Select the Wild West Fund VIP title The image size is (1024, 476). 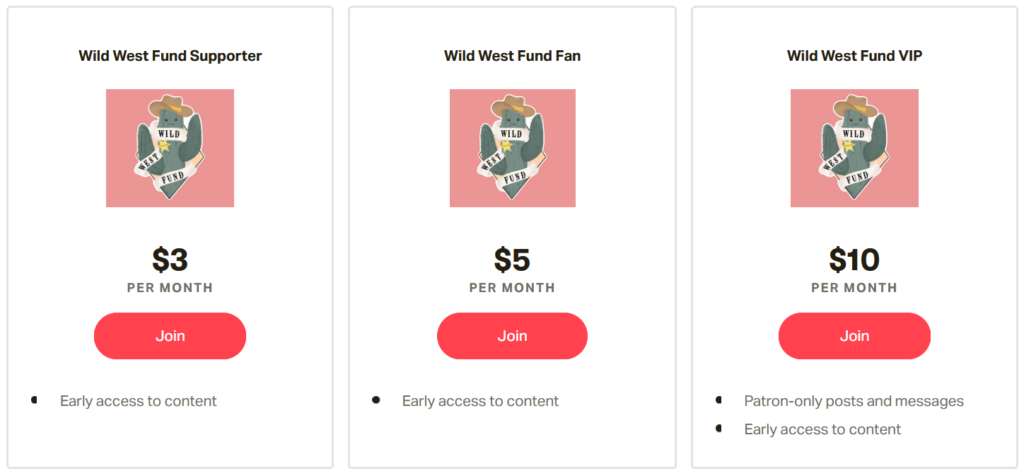[855, 56]
